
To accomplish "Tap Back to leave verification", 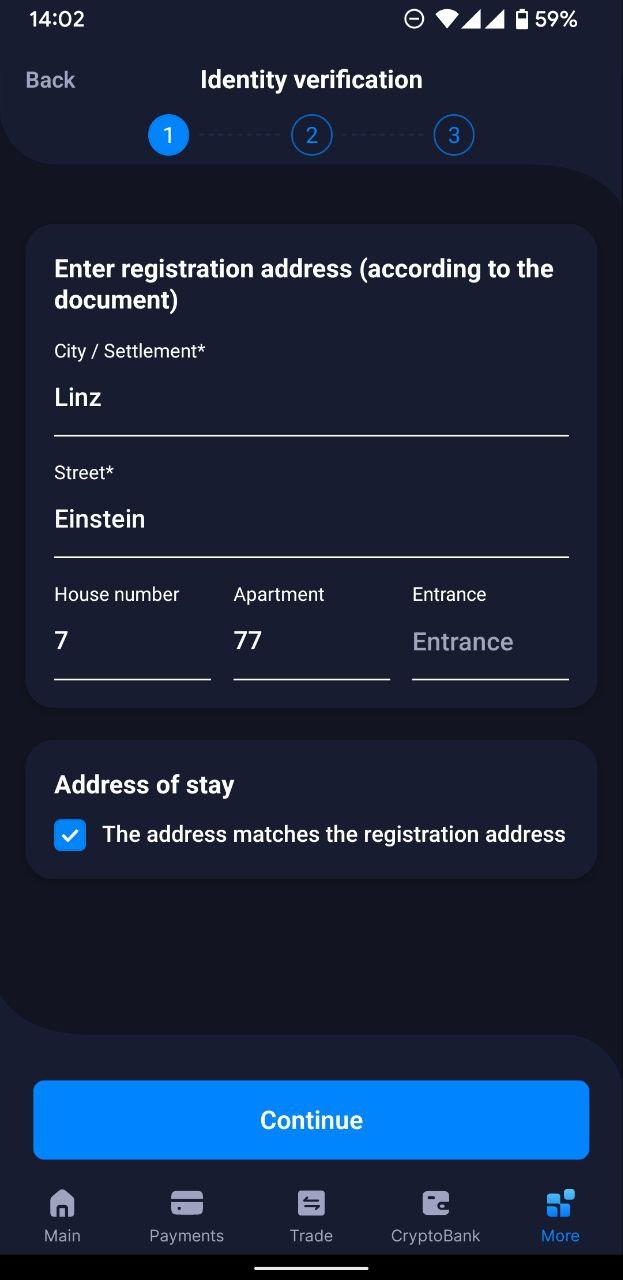I will tap(50, 80).
